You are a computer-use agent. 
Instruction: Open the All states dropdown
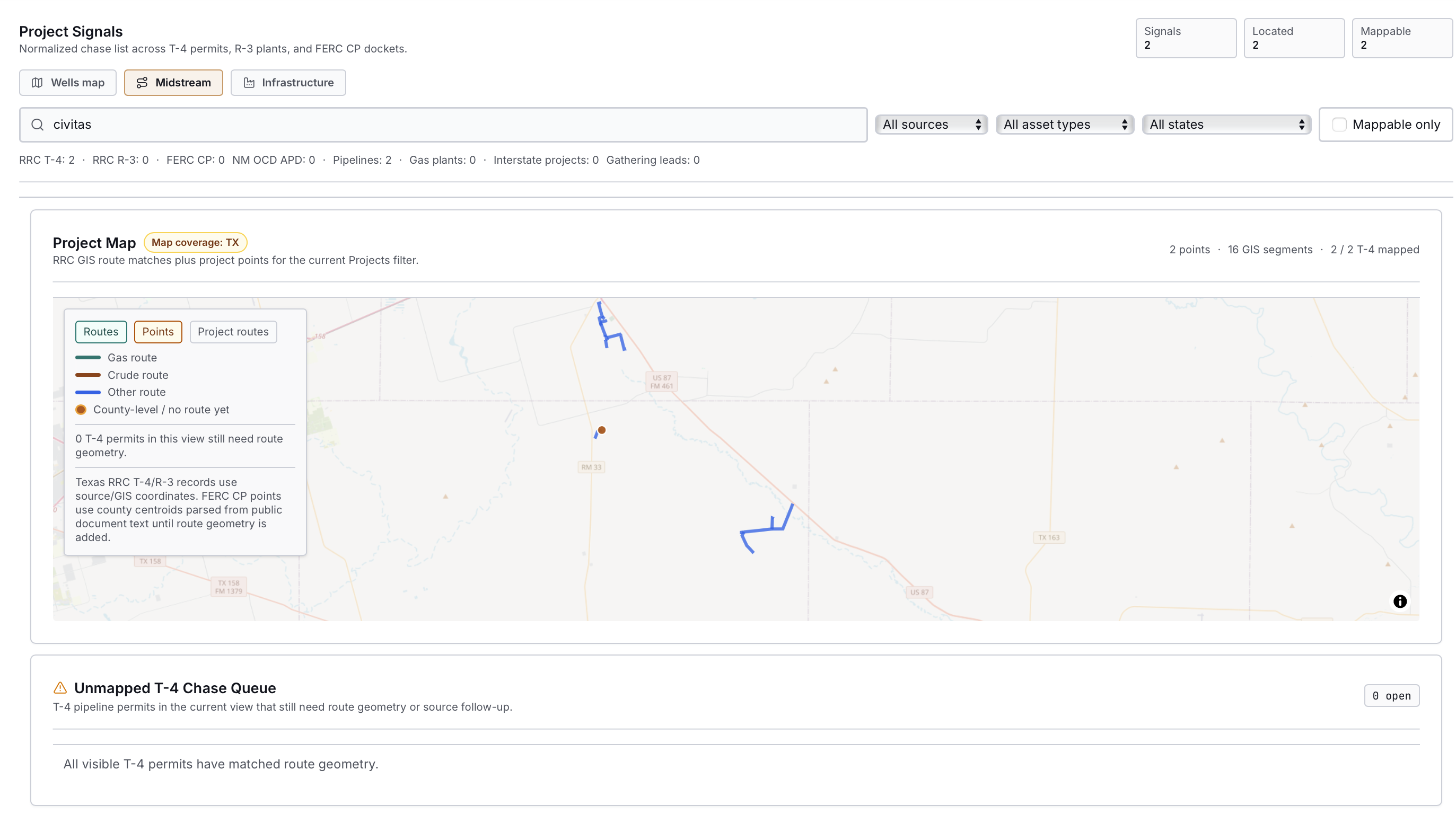click(x=1226, y=125)
